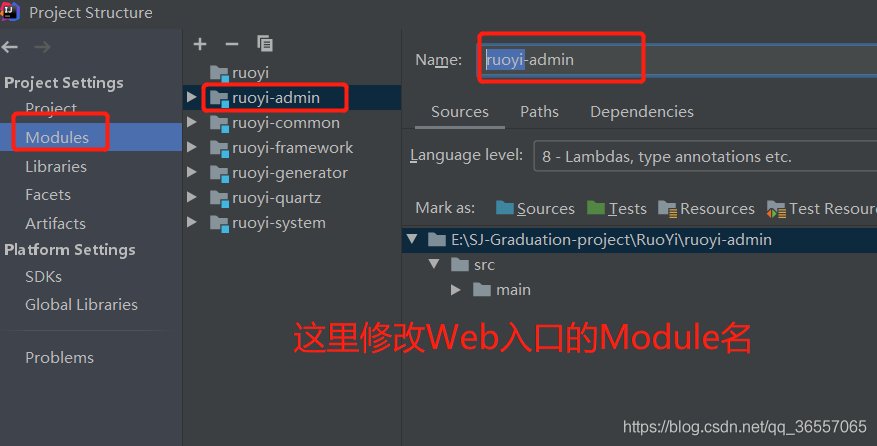Click the ruoyi module folder icon
The image size is (877, 446).
click(219, 73)
